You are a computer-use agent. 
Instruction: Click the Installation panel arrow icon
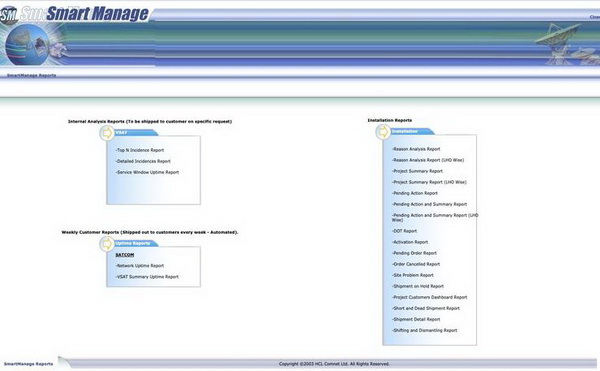(383, 132)
